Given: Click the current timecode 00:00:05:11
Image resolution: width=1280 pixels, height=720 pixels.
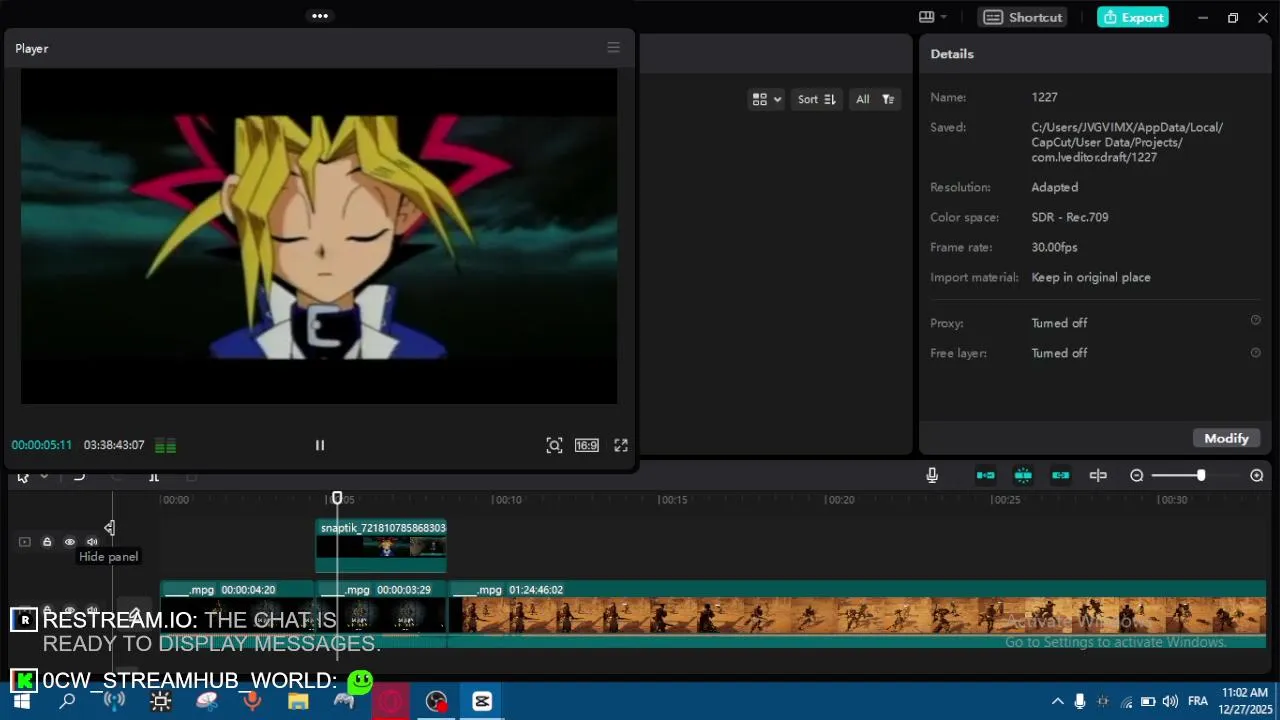Looking at the screenshot, I should coord(42,445).
